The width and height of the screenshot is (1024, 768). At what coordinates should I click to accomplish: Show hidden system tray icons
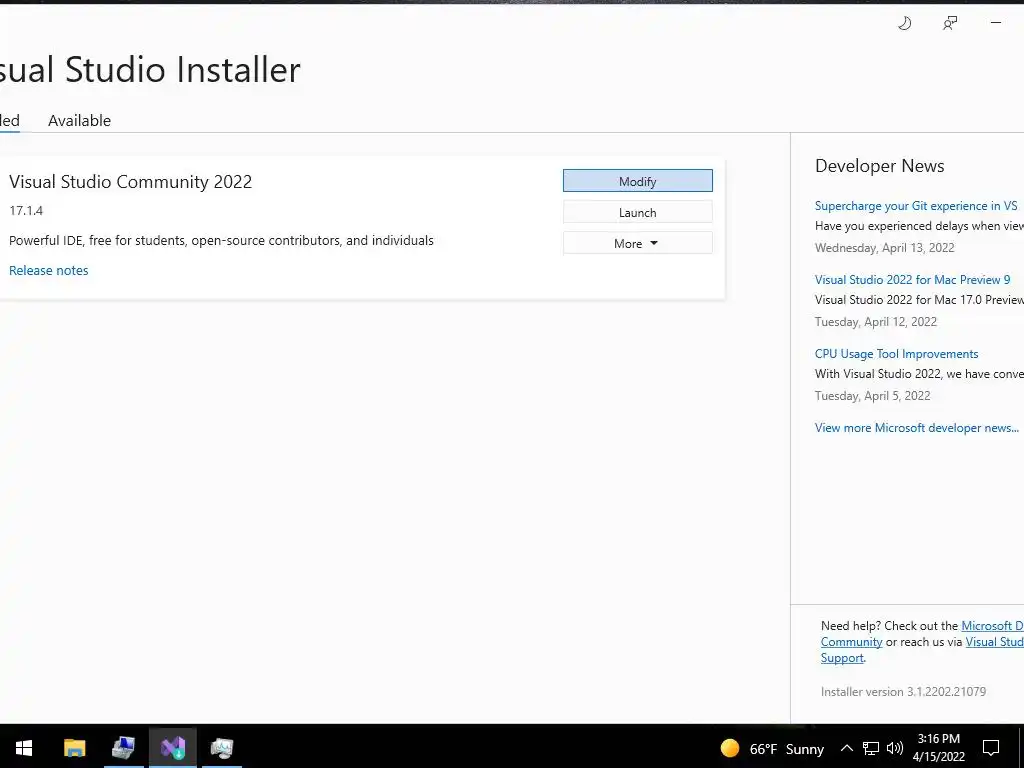pyautogui.click(x=846, y=748)
